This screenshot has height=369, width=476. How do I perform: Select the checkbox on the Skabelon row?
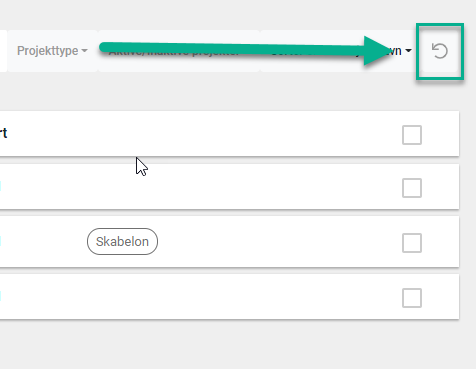click(x=412, y=243)
